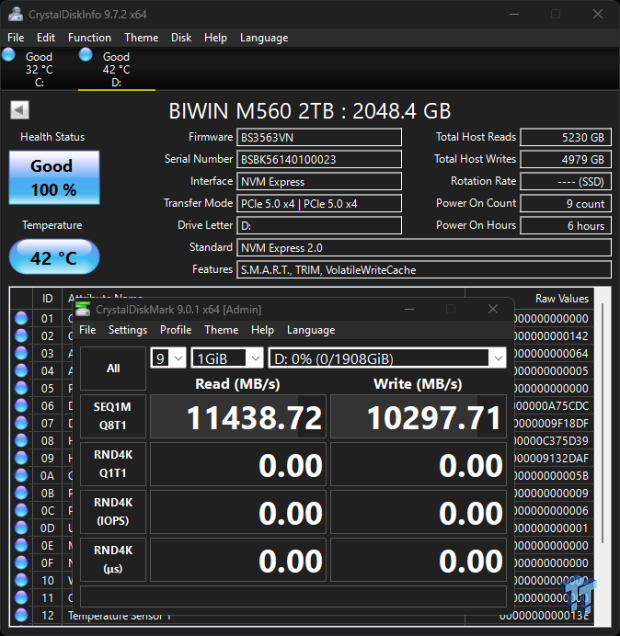Click the status orb for attribute 0D
This screenshot has height=636, width=620.
pyautogui.click(x=21, y=528)
